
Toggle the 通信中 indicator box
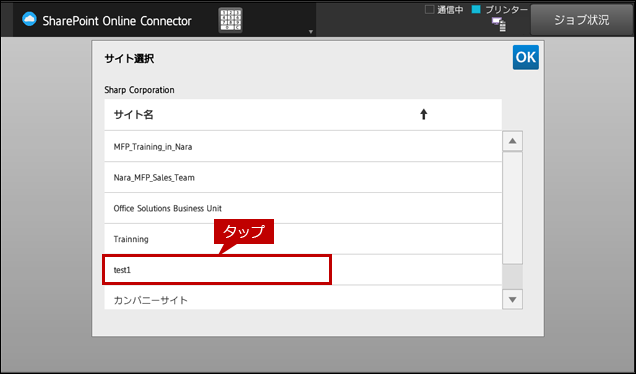[x=429, y=9]
